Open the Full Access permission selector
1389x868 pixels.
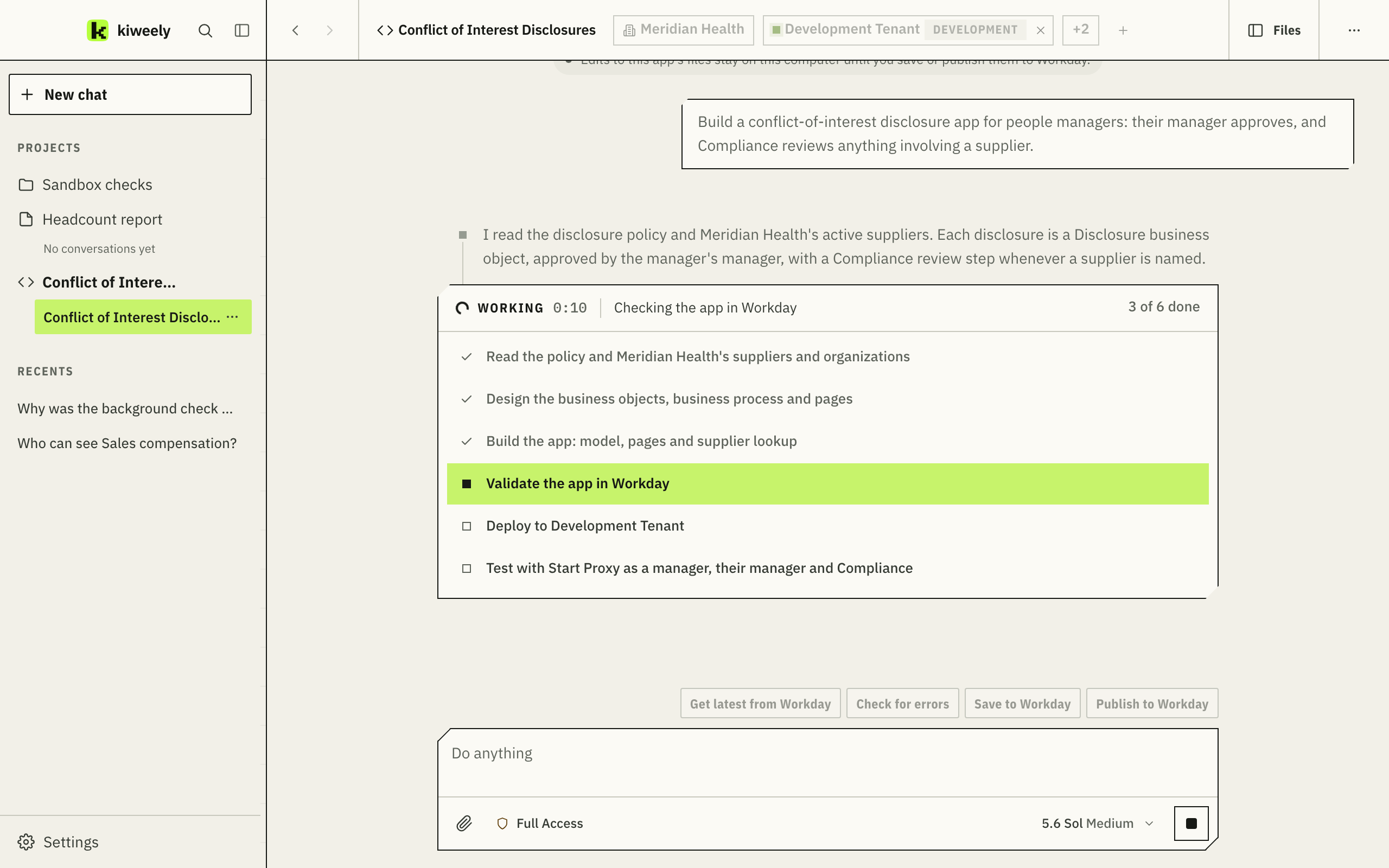[539, 824]
